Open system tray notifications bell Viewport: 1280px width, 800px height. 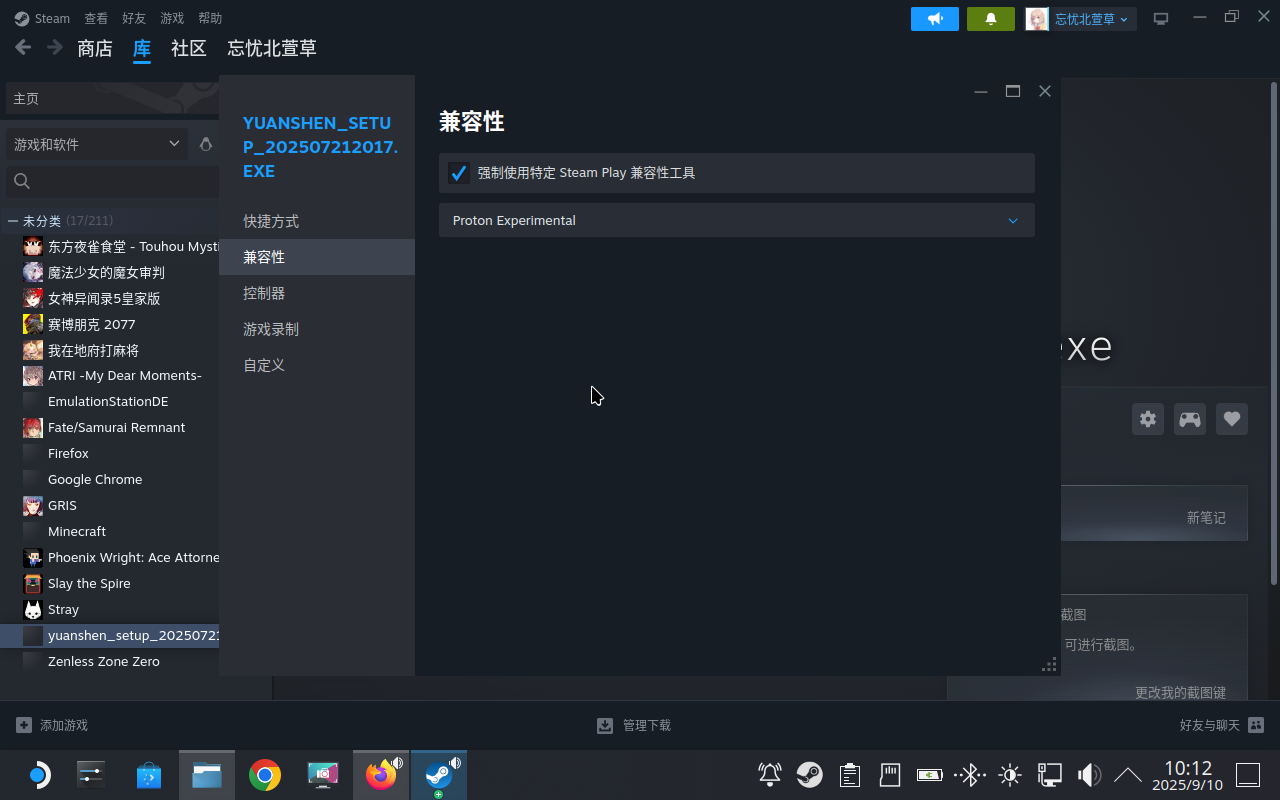pos(770,775)
